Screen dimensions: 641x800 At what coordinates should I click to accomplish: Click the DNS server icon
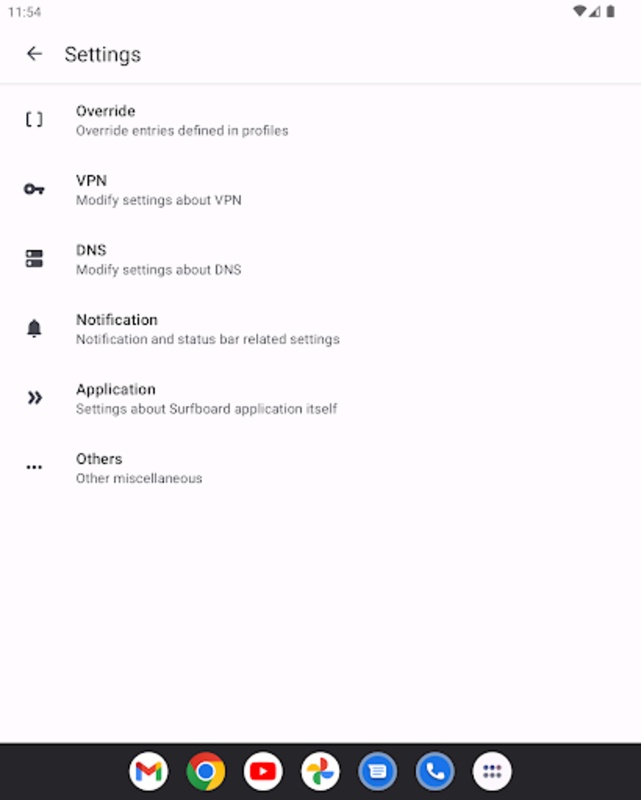34,259
